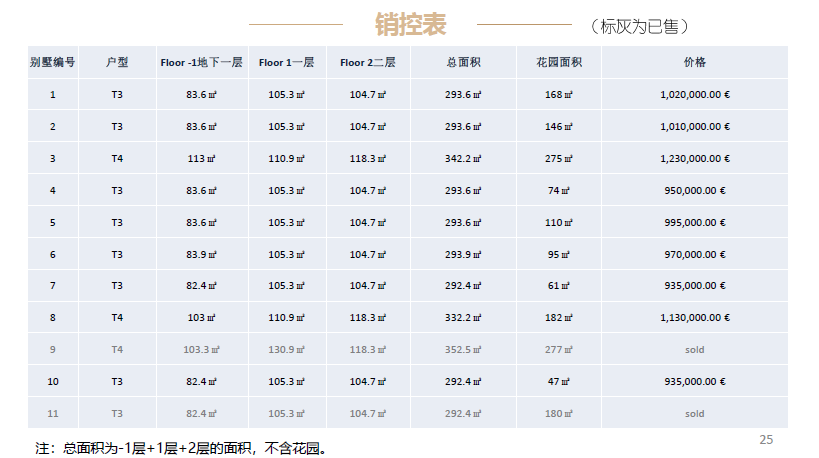Click price 1,010,000.00 € cell
819x458 pixels.
tap(695, 126)
